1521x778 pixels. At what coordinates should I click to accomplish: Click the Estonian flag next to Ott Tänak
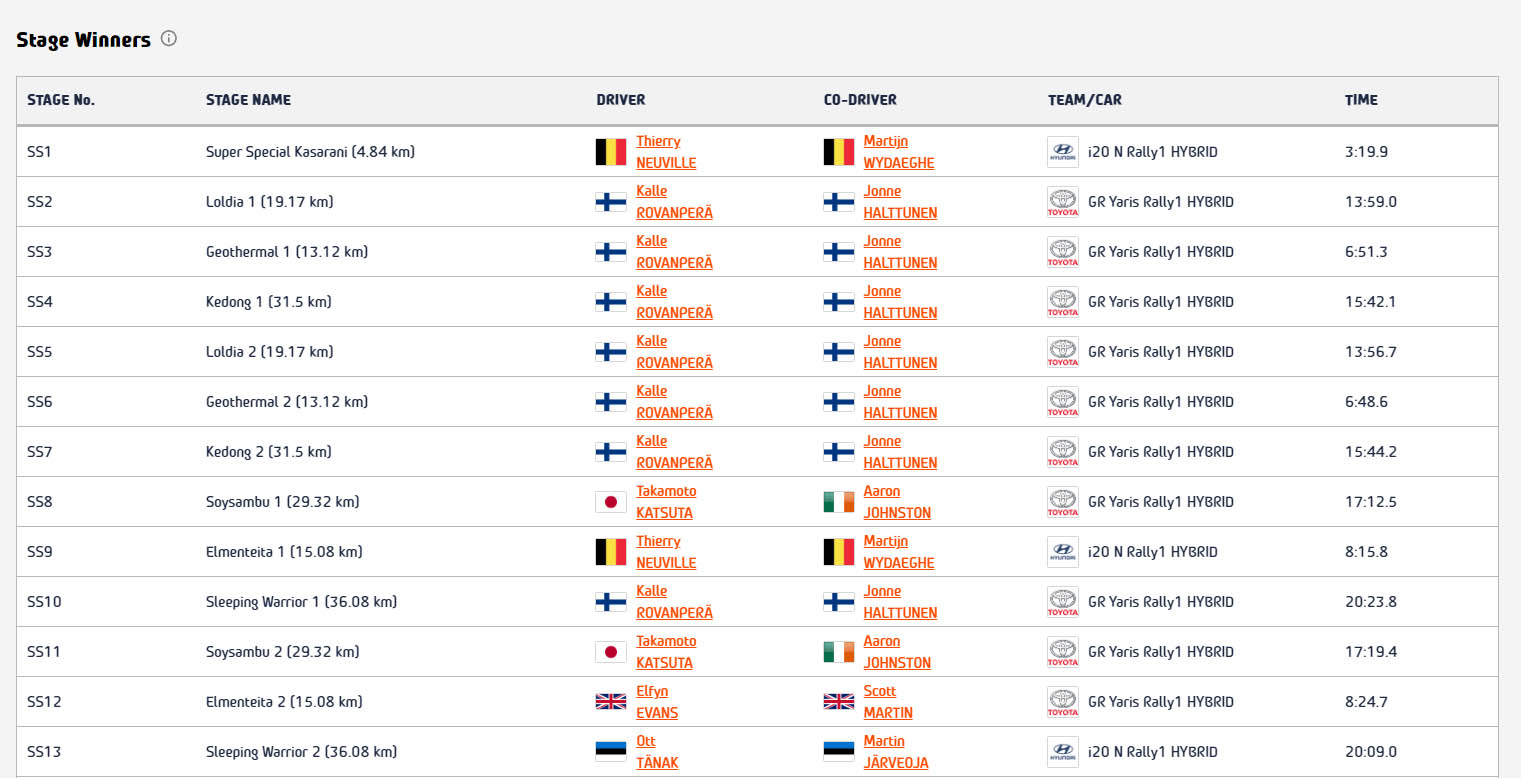[x=610, y=752]
